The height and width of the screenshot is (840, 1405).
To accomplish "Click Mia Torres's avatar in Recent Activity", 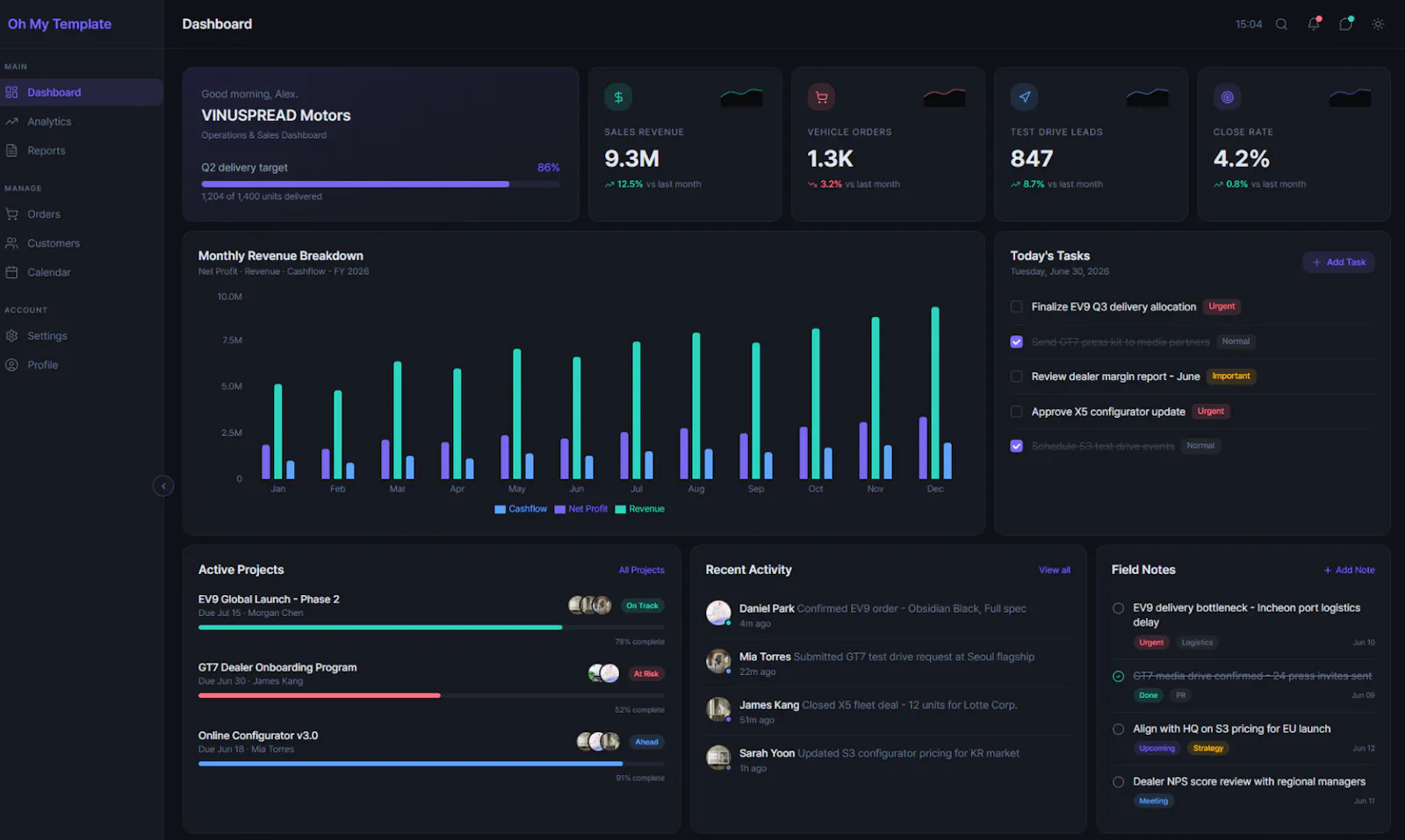I will [x=718, y=661].
